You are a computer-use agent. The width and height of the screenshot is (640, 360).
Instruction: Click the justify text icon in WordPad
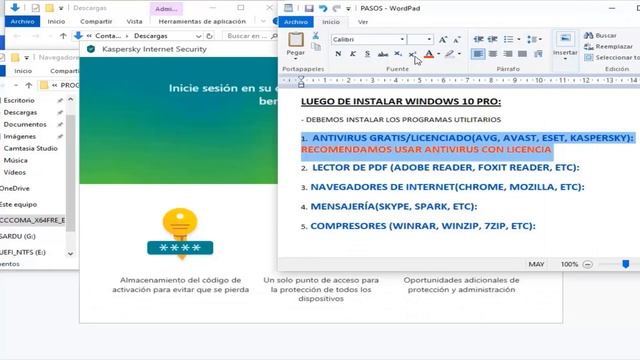coord(522,54)
